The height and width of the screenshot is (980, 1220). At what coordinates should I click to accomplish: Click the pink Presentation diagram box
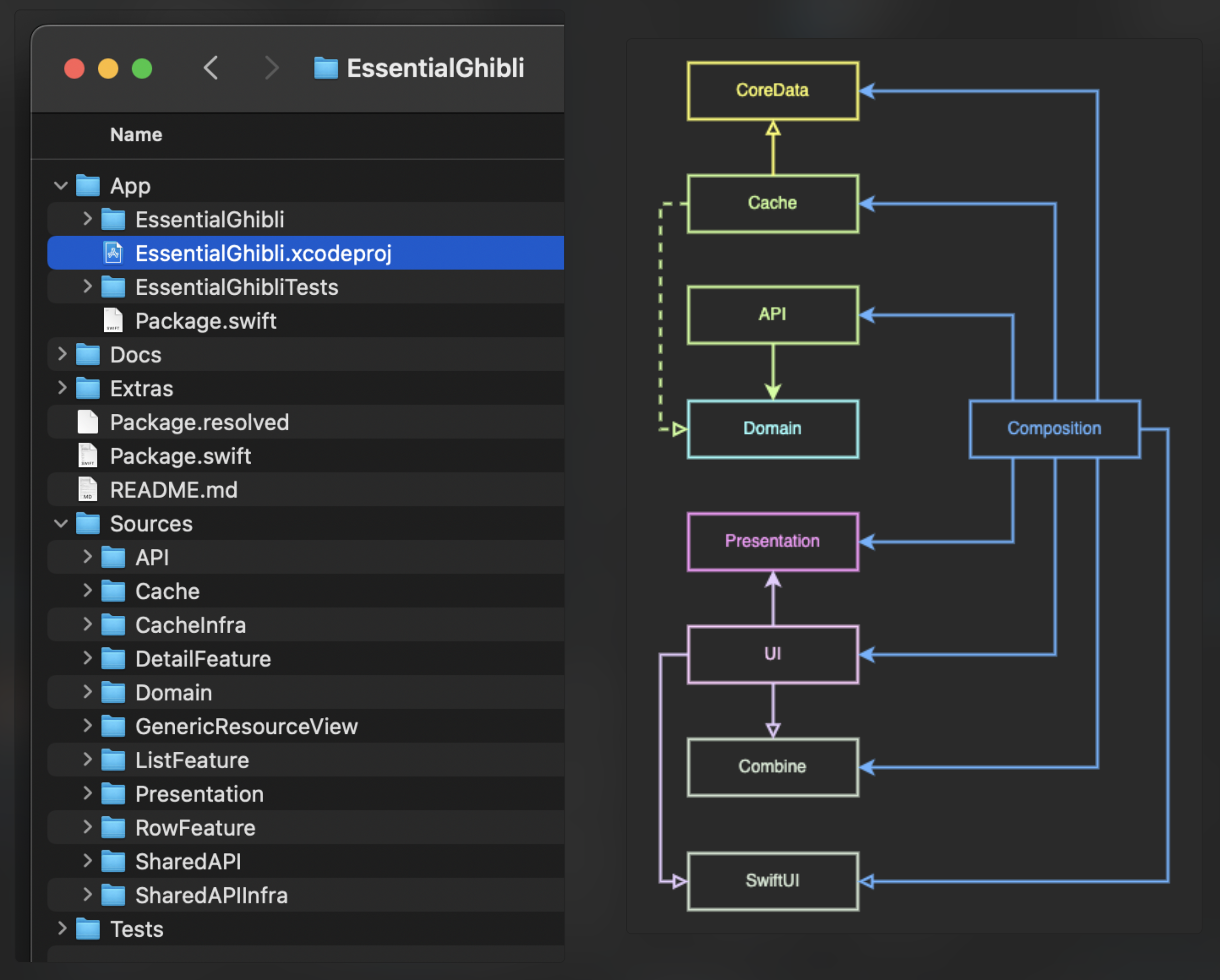point(772,541)
